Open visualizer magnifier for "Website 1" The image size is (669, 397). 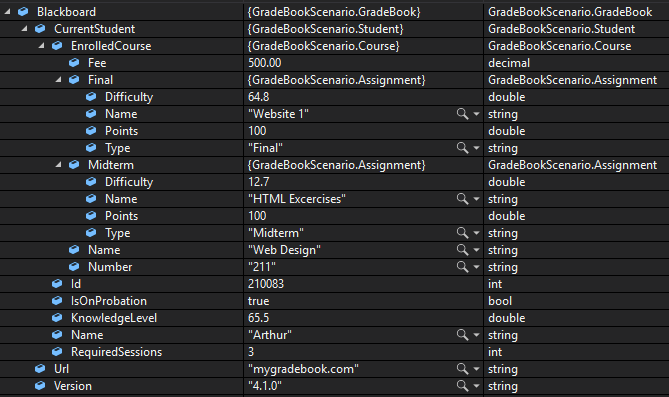coord(462,114)
